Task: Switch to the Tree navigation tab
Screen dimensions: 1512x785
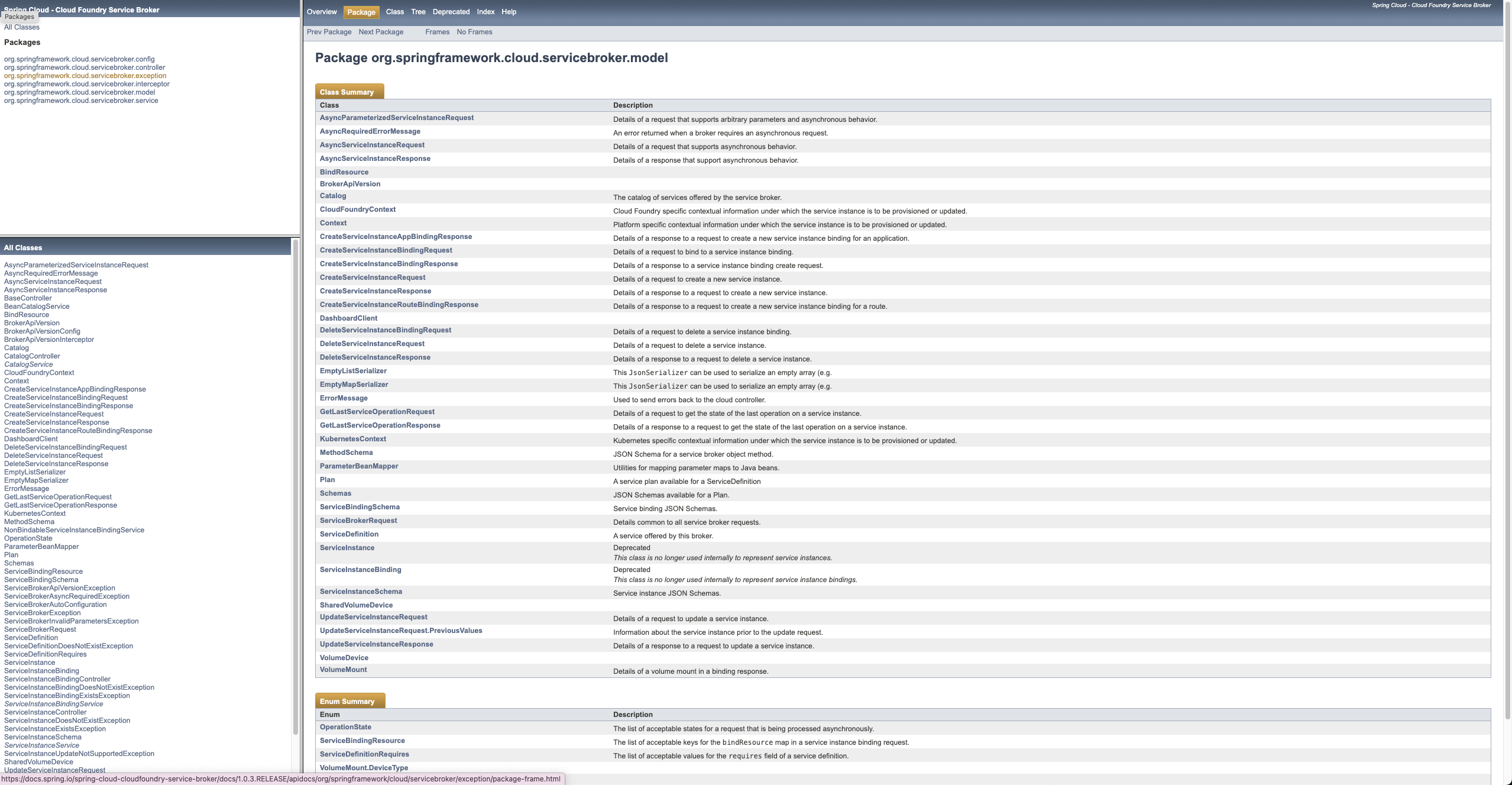Action: 418,12
